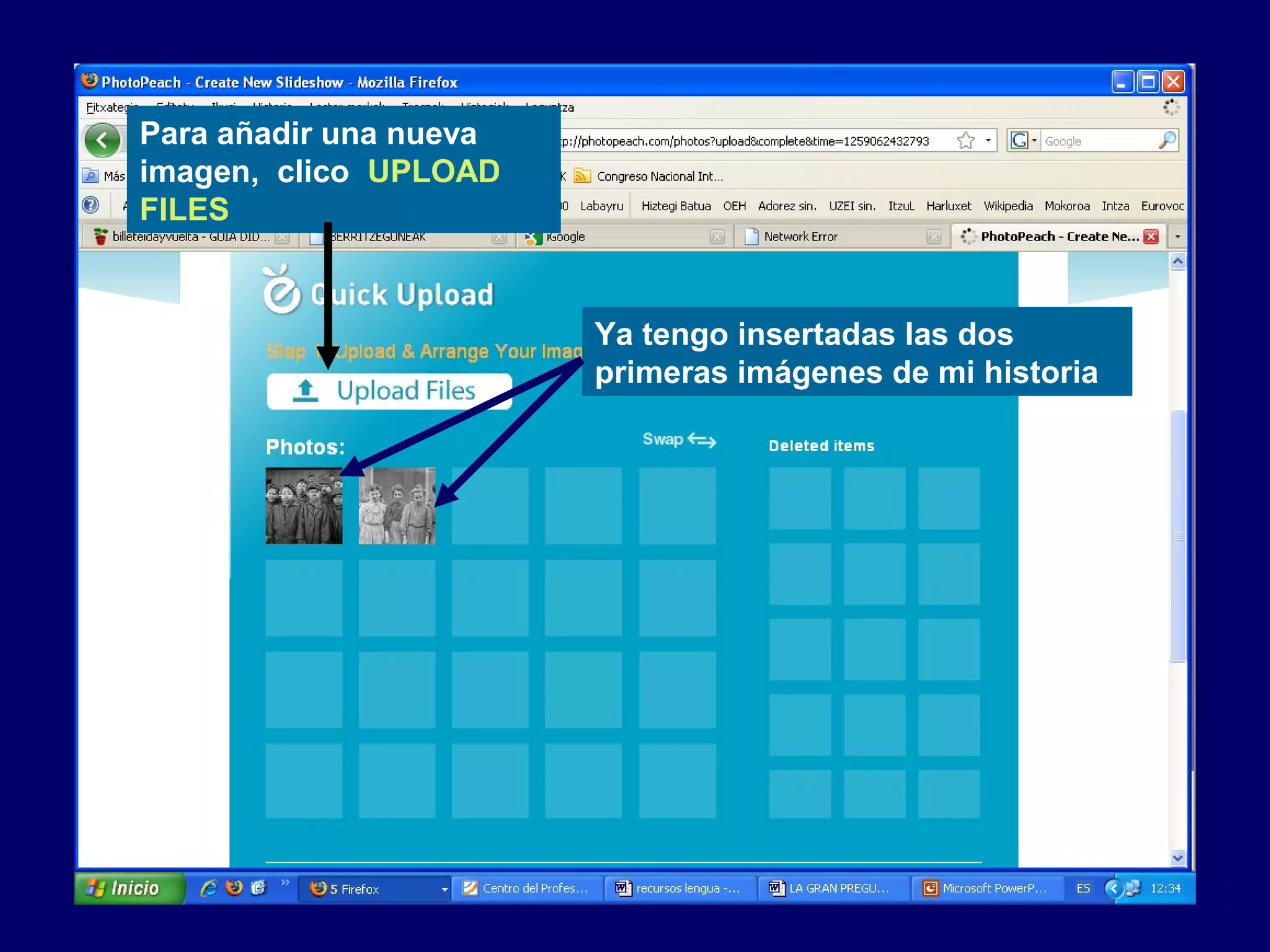Launch the third quick launch mail icon
The width and height of the screenshot is (1270, 952).
coord(259,888)
